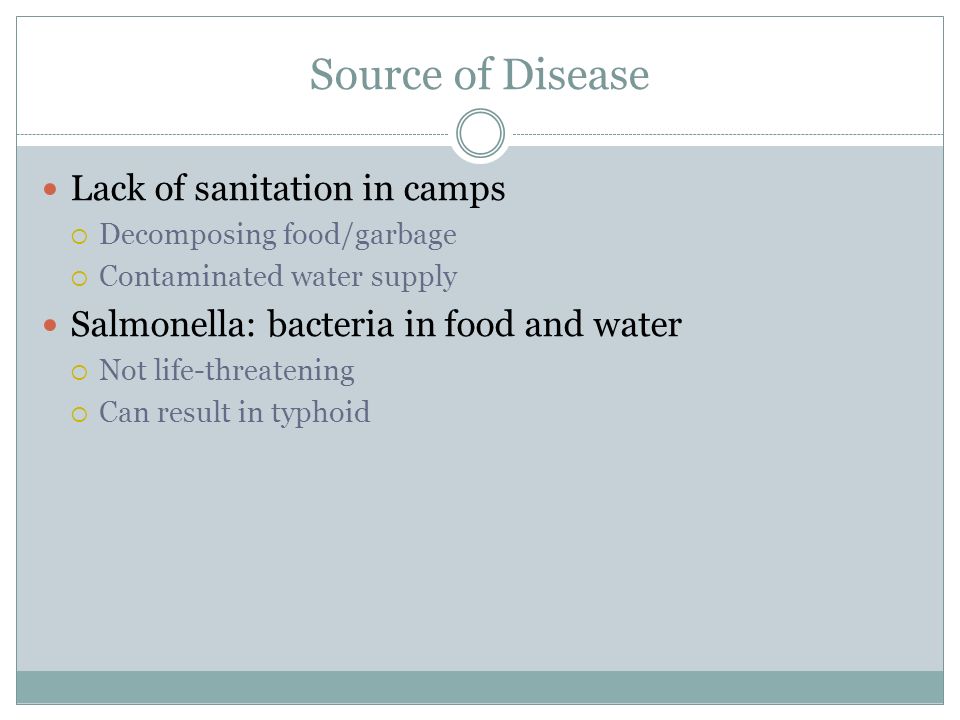Click the decorative circle under the title
Screen dimensions: 960x720
tap(481, 133)
